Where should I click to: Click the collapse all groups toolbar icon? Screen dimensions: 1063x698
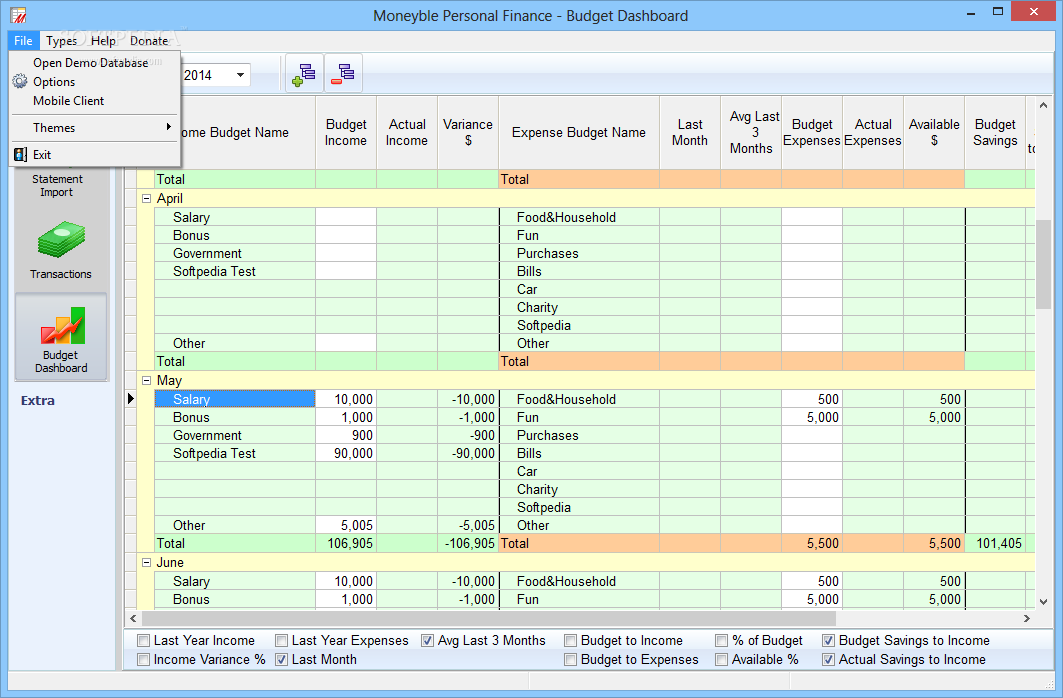344,73
